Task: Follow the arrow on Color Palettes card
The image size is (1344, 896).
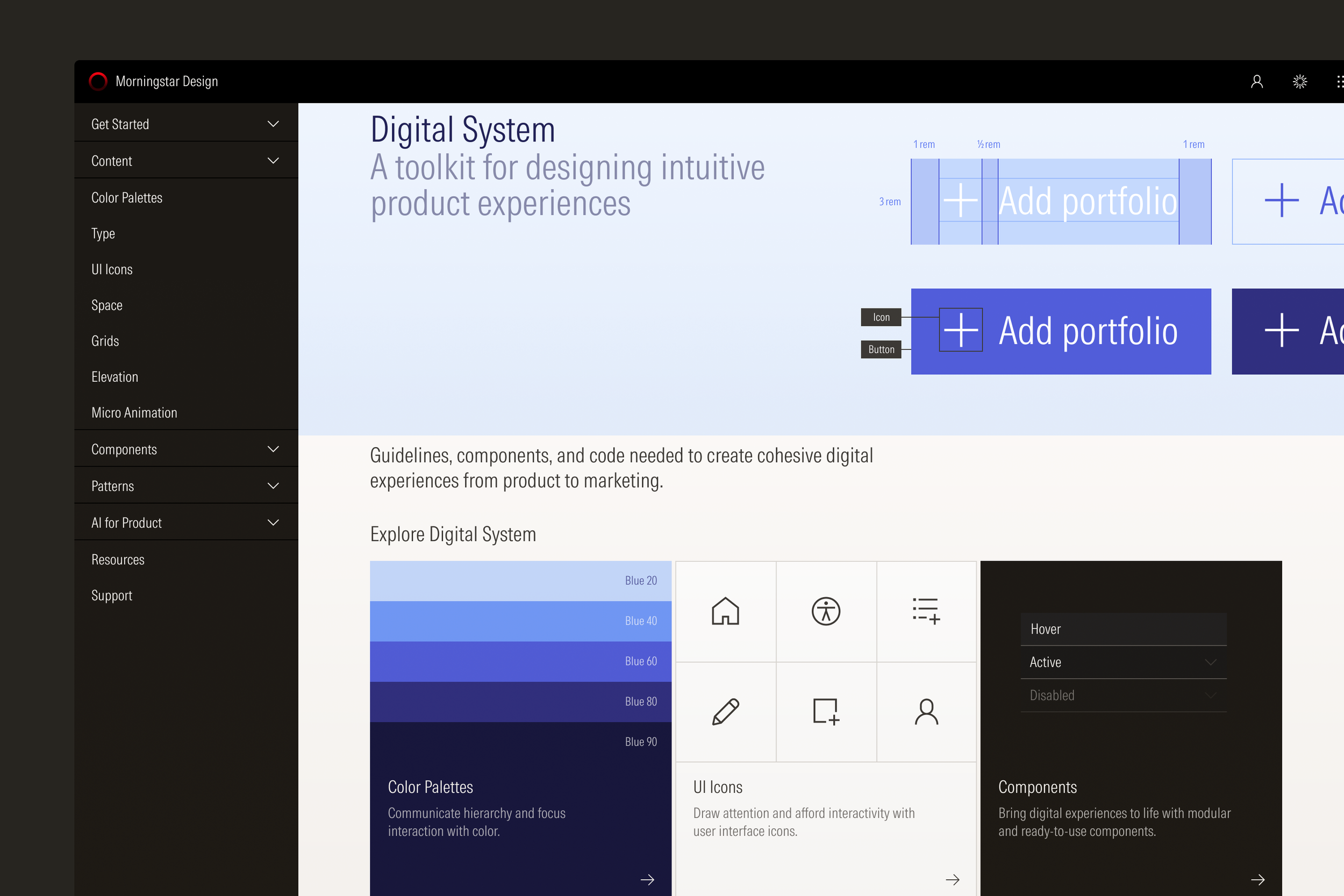Action: click(647, 879)
